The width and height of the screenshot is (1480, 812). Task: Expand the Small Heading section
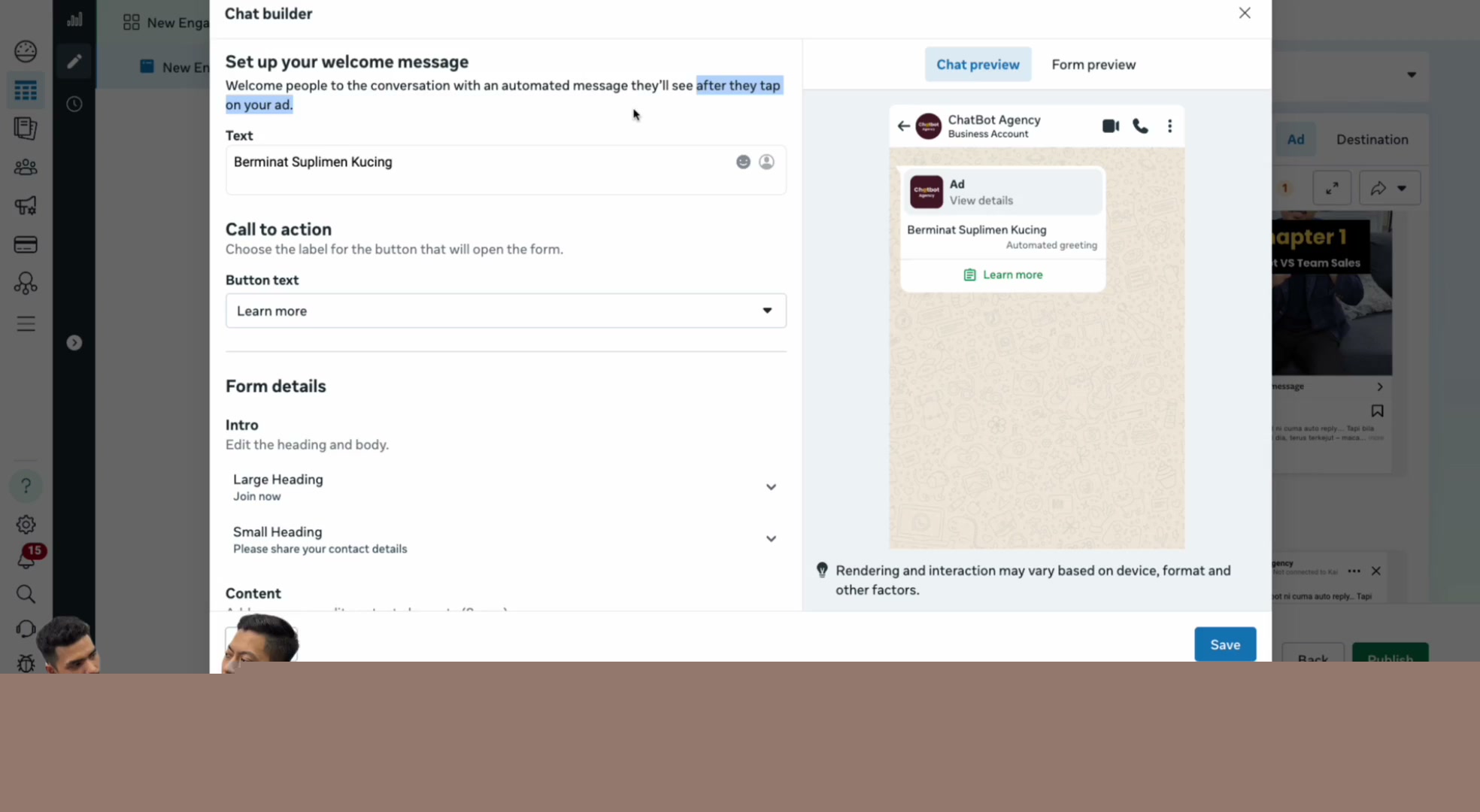(771, 539)
